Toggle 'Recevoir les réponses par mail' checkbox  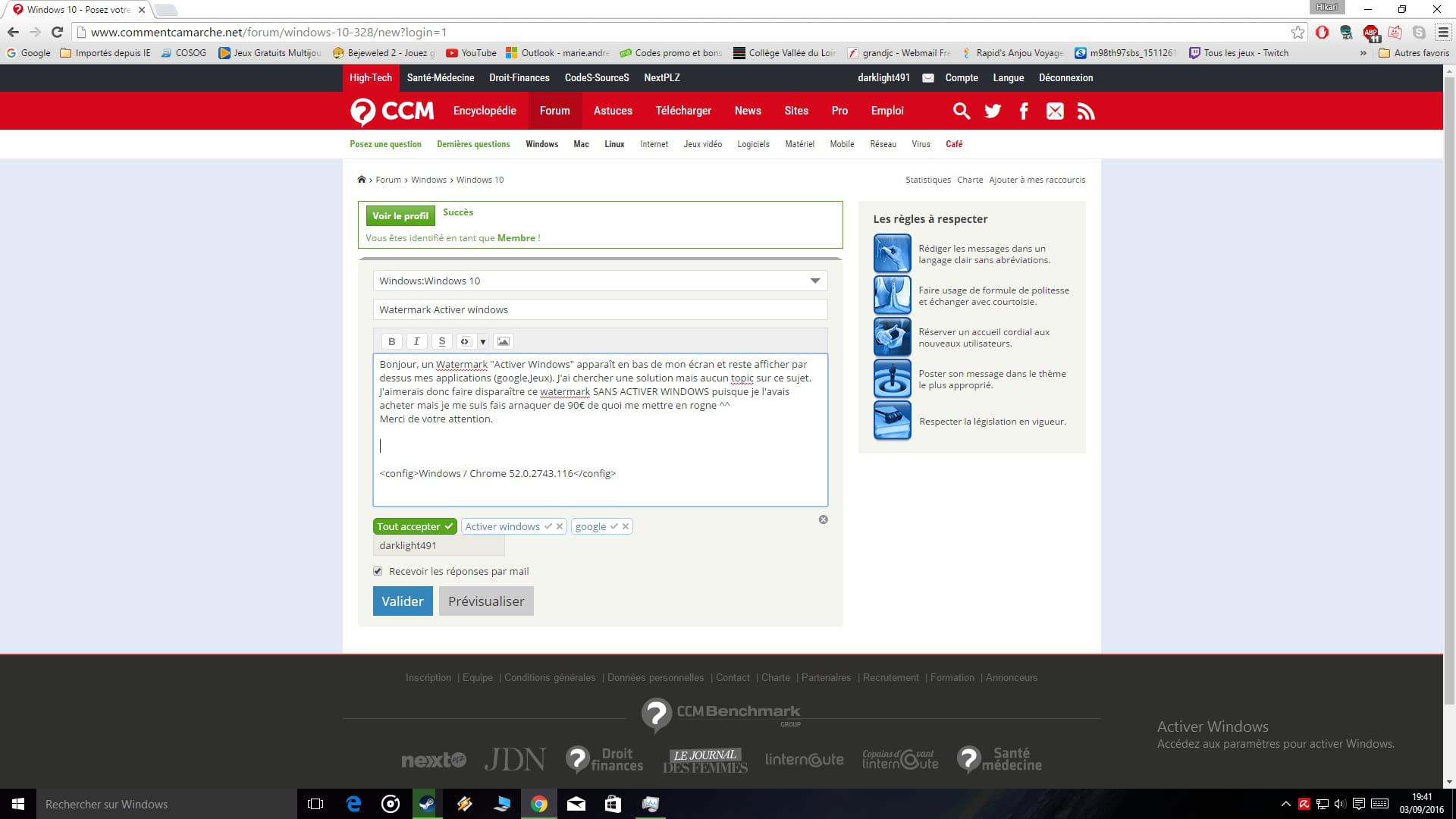(378, 571)
